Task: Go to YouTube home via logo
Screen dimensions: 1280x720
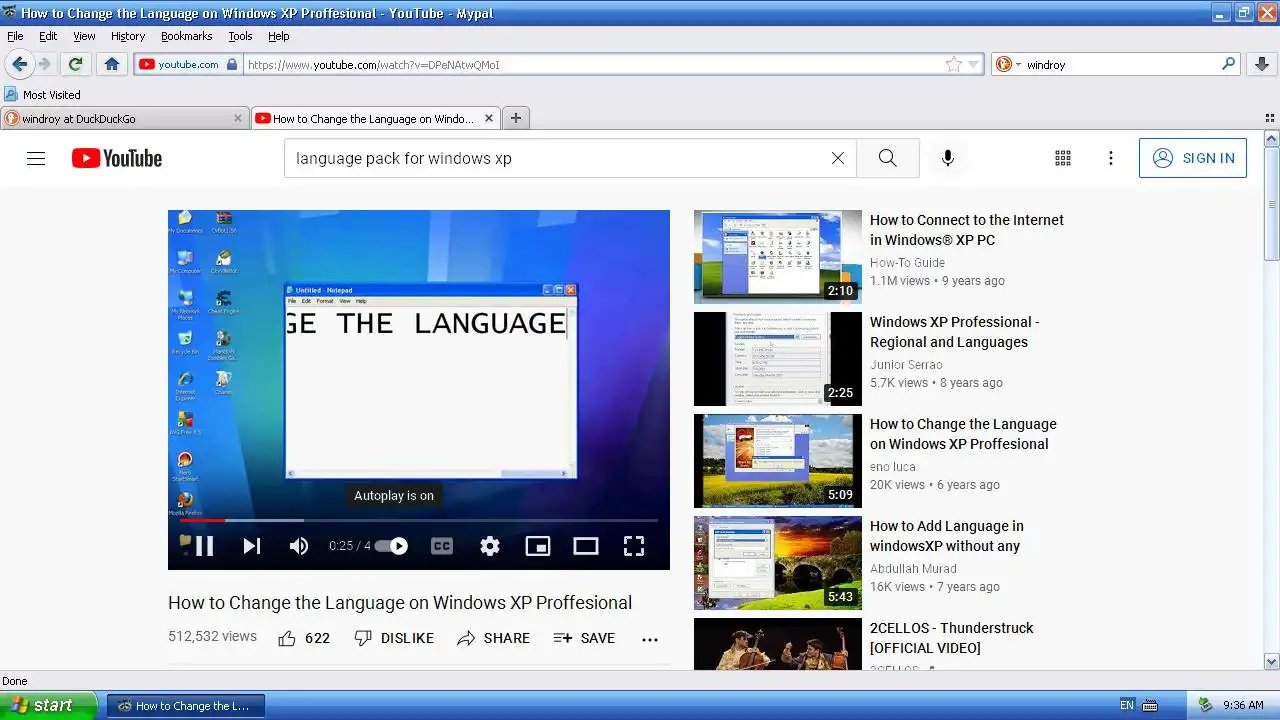Action: pyautogui.click(x=117, y=158)
